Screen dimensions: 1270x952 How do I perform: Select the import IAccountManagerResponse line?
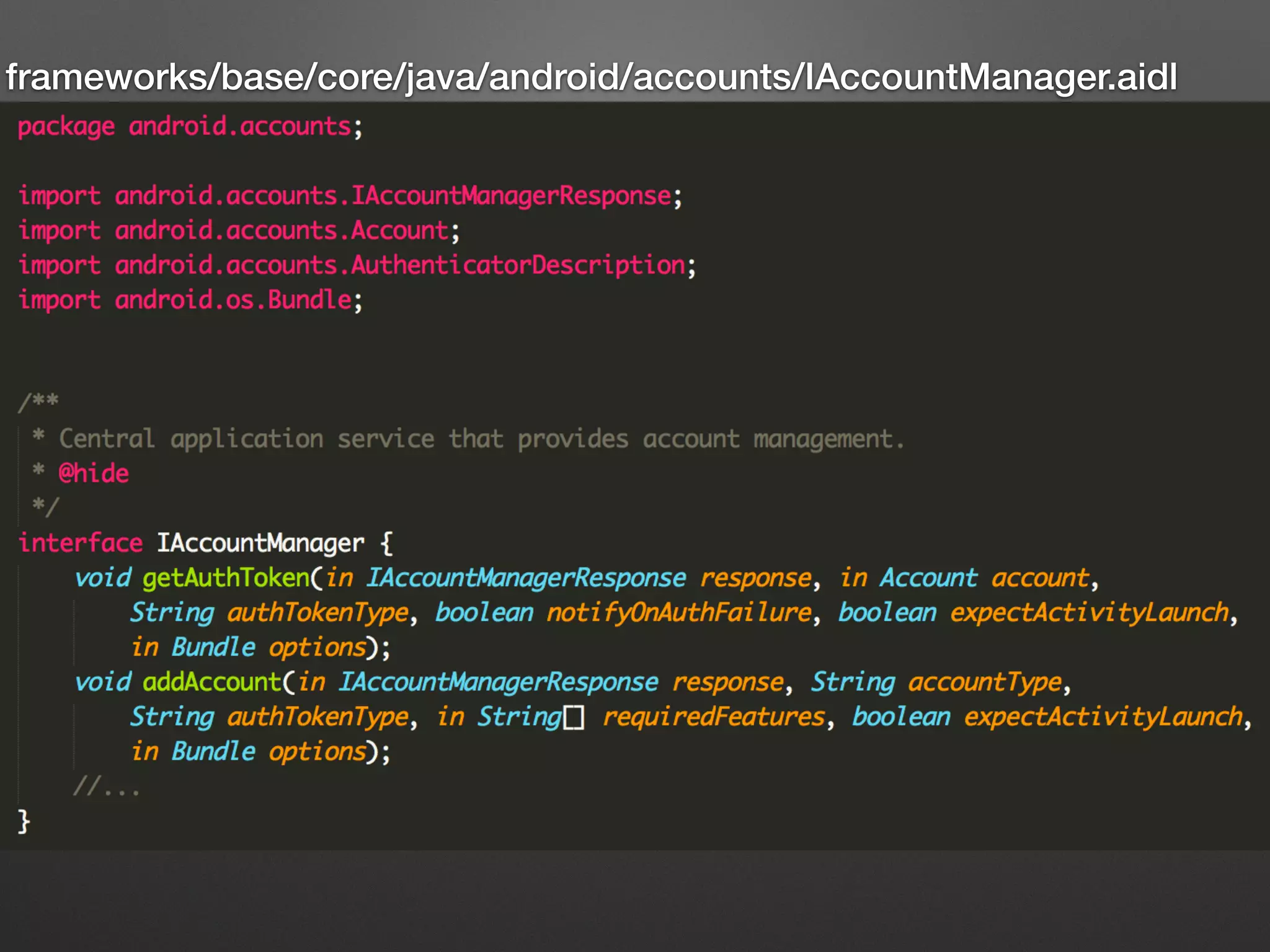tap(350, 196)
